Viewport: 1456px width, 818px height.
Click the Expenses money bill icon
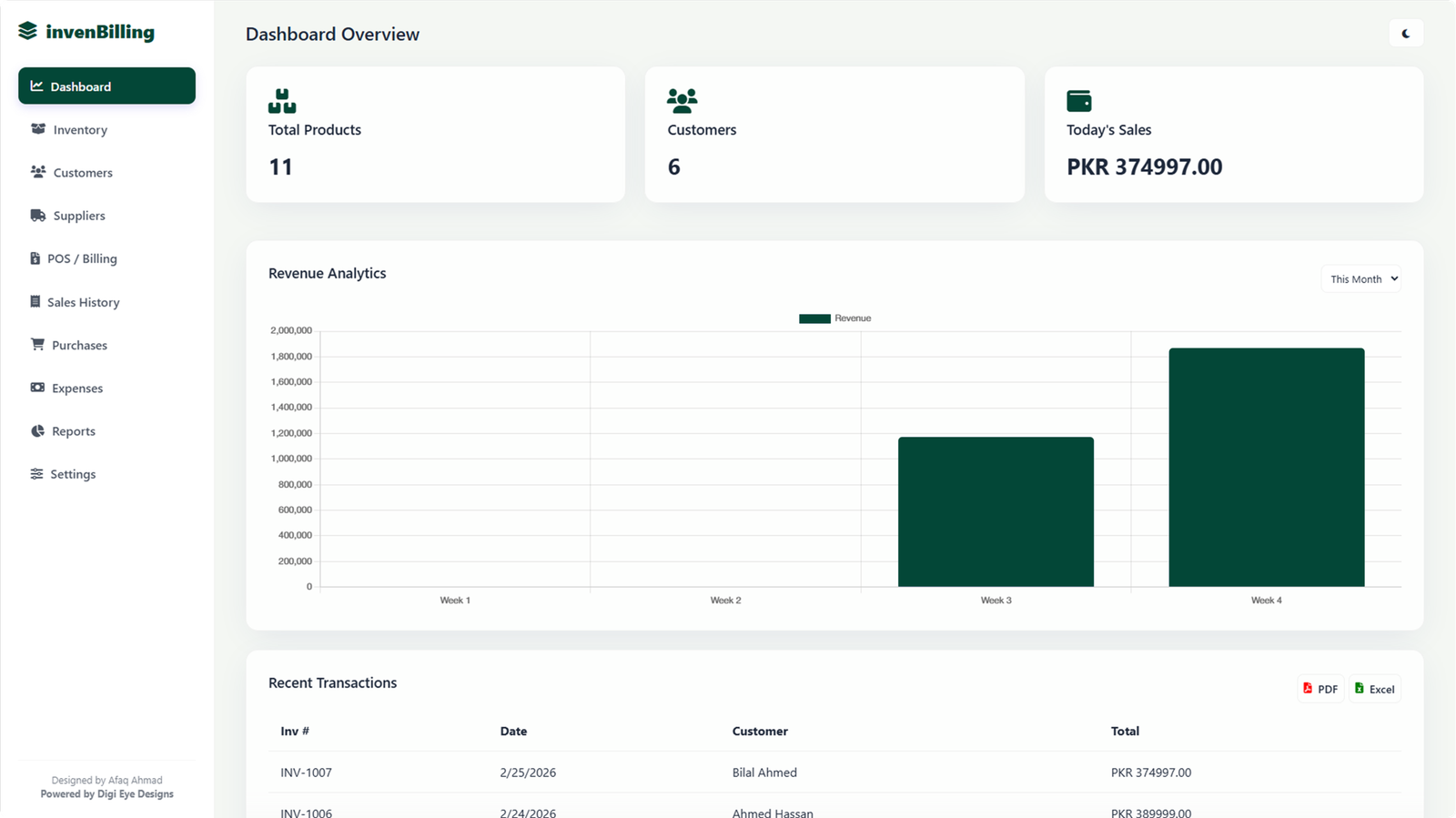click(x=37, y=388)
